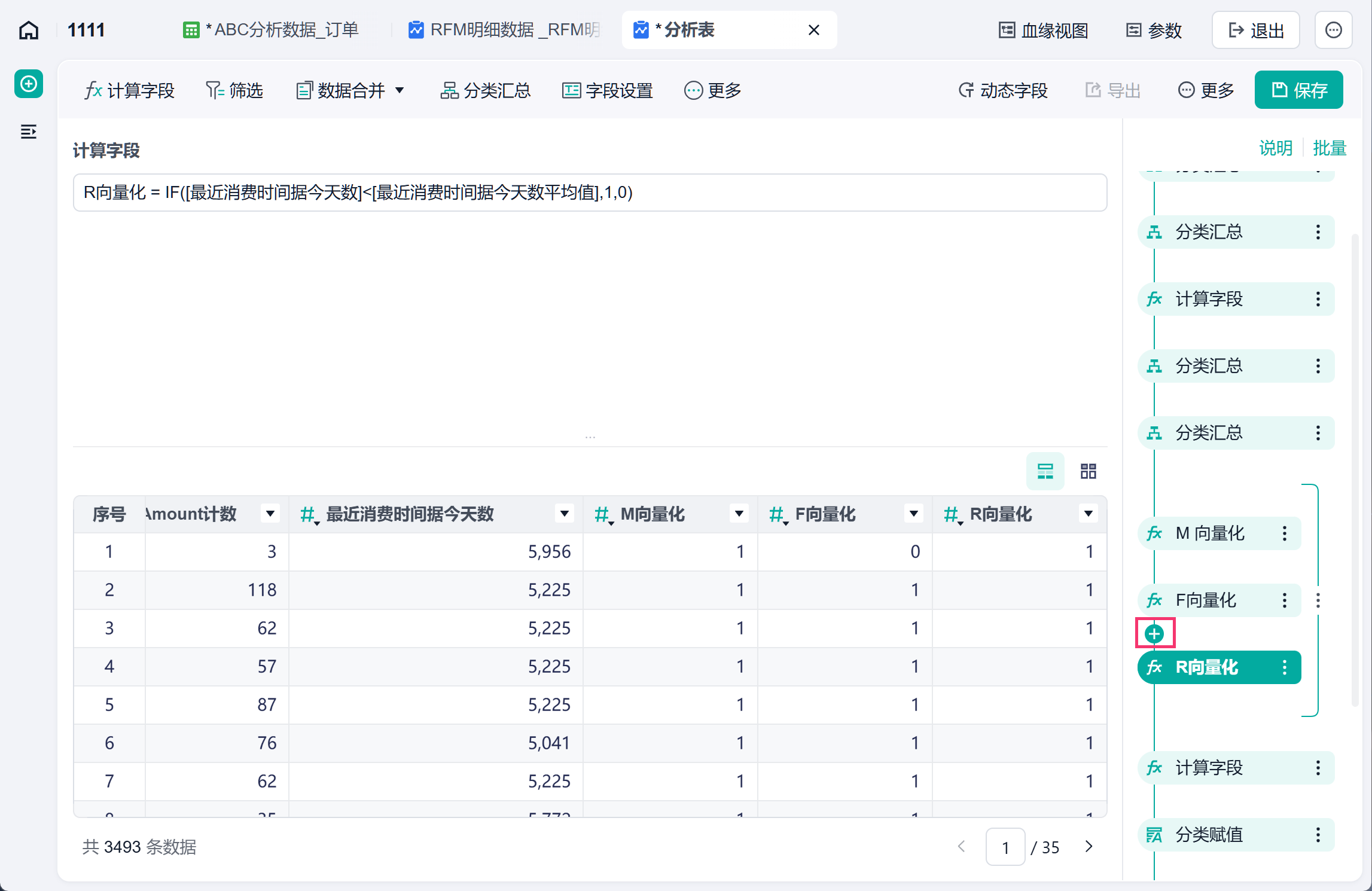Screen dimensions: 1372x891
Task: Click the green 保存 save button
Action: click(x=1299, y=90)
